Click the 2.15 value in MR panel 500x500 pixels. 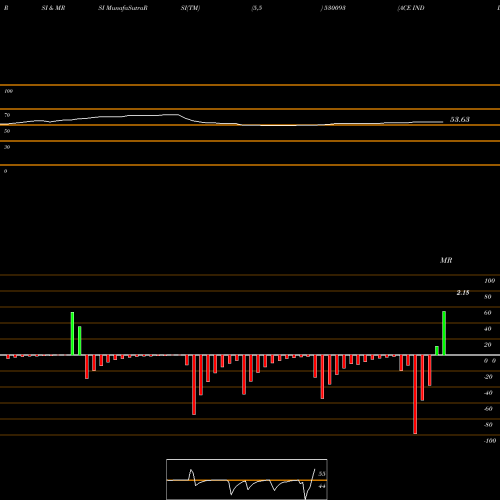[x=463, y=293]
